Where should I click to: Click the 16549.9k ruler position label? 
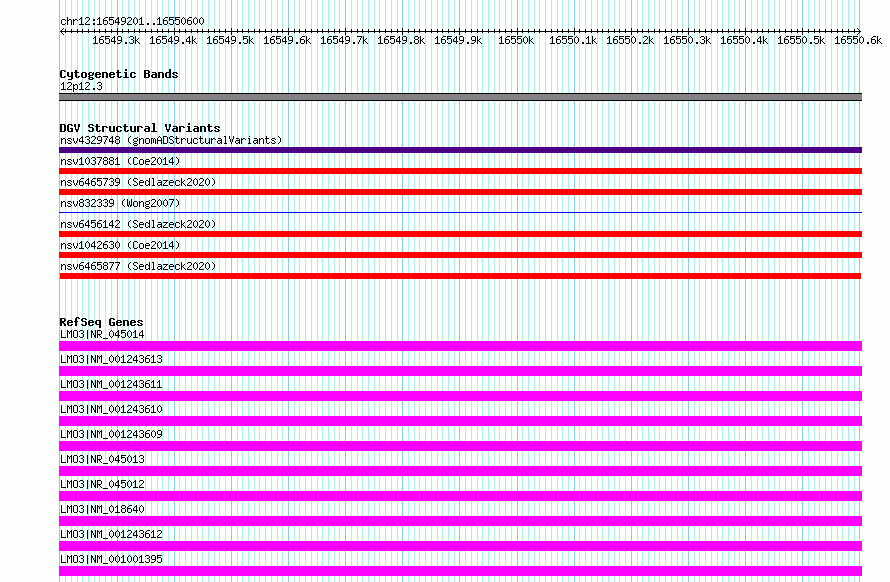[x=458, y=40]
